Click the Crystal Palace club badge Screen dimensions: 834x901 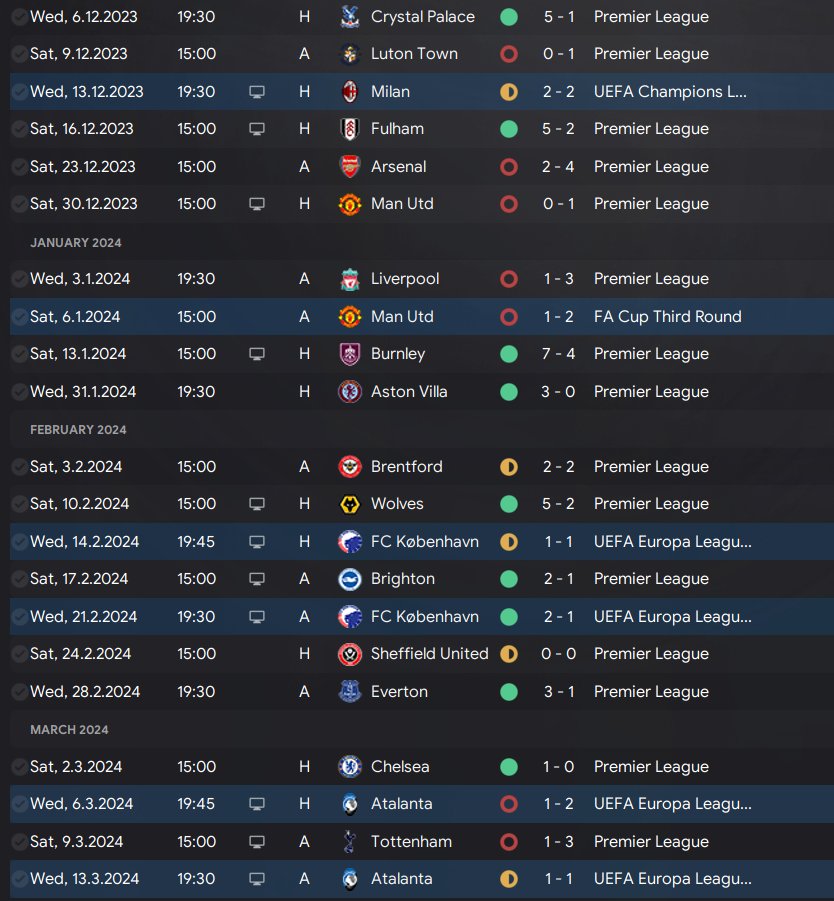(x=350, y=17)
